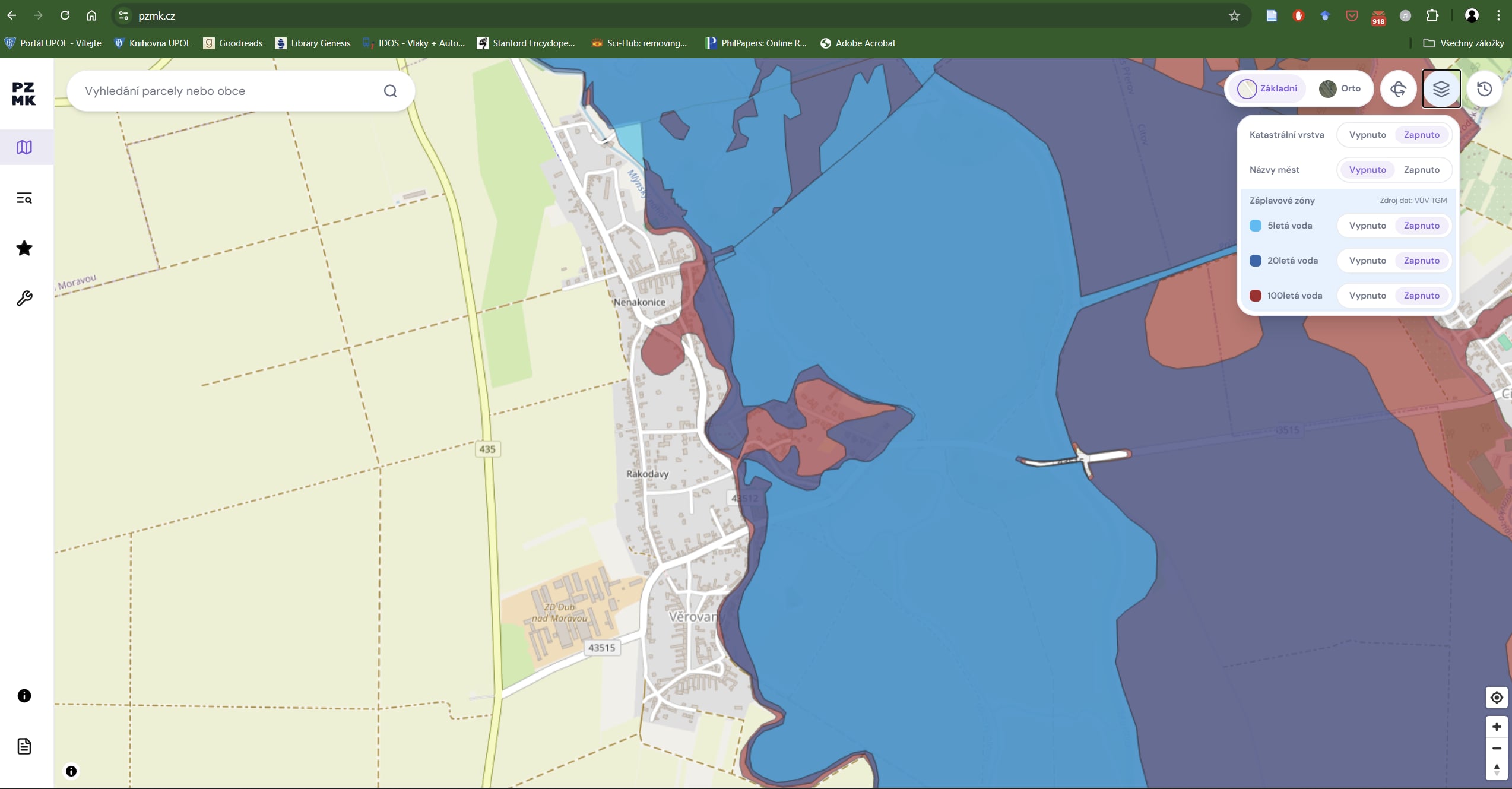Disable 5letá voda flood layer
This screenshot has height=789, width=1512.
[x=1367, y=226]
